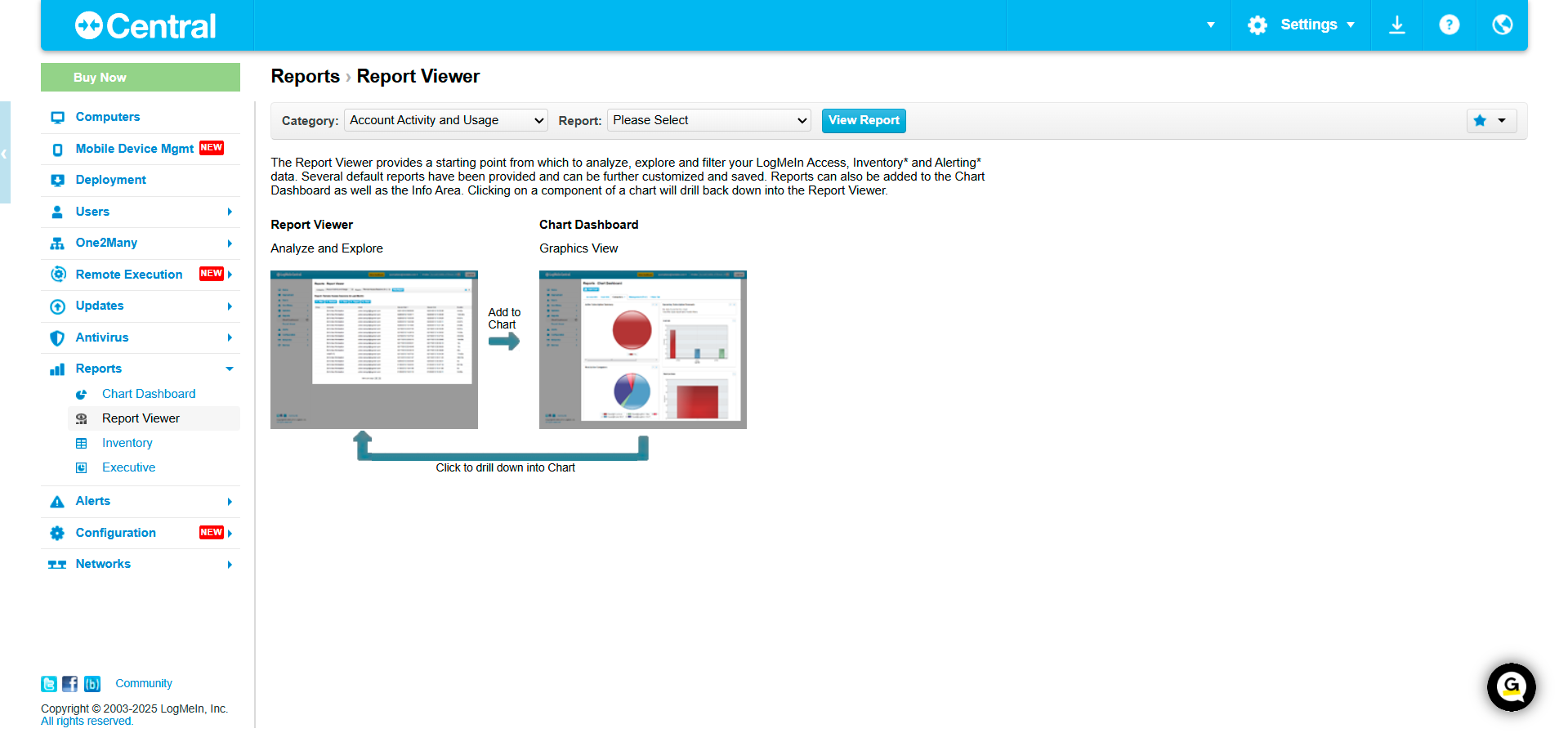
Task: Click the favorites star icon
Action: [1480, 121]
